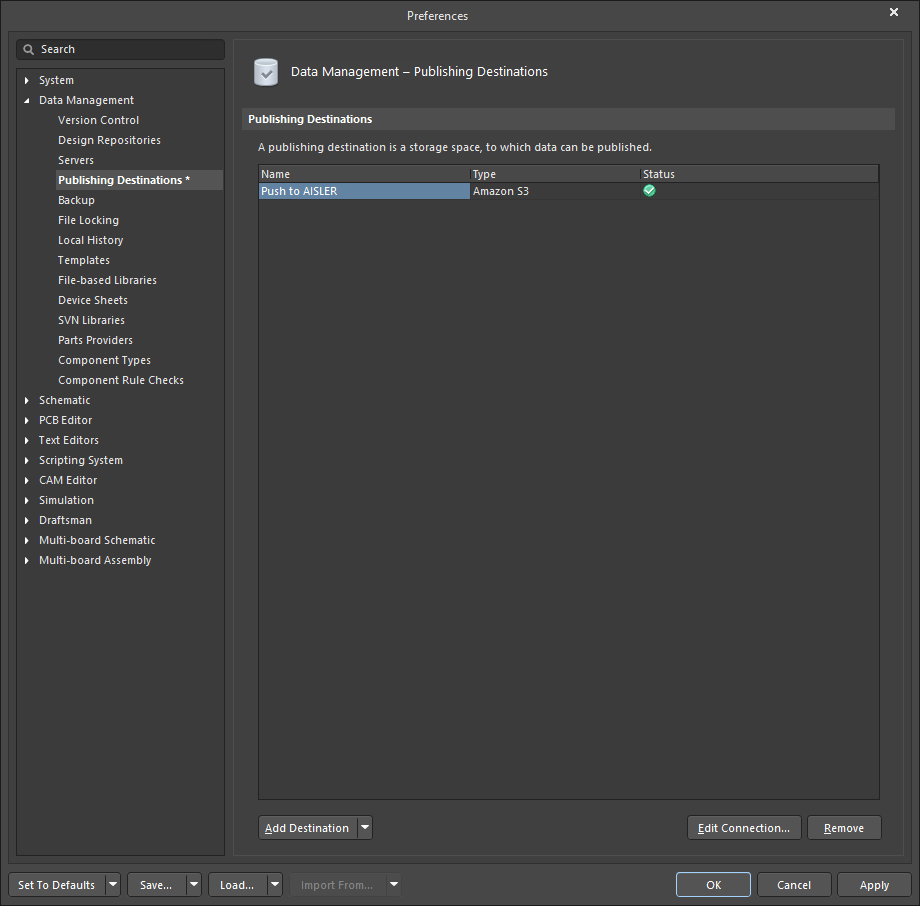This screenshot has width=920, height=906.
Task: Open the Import From dropdown arrow
Action: 394,884
